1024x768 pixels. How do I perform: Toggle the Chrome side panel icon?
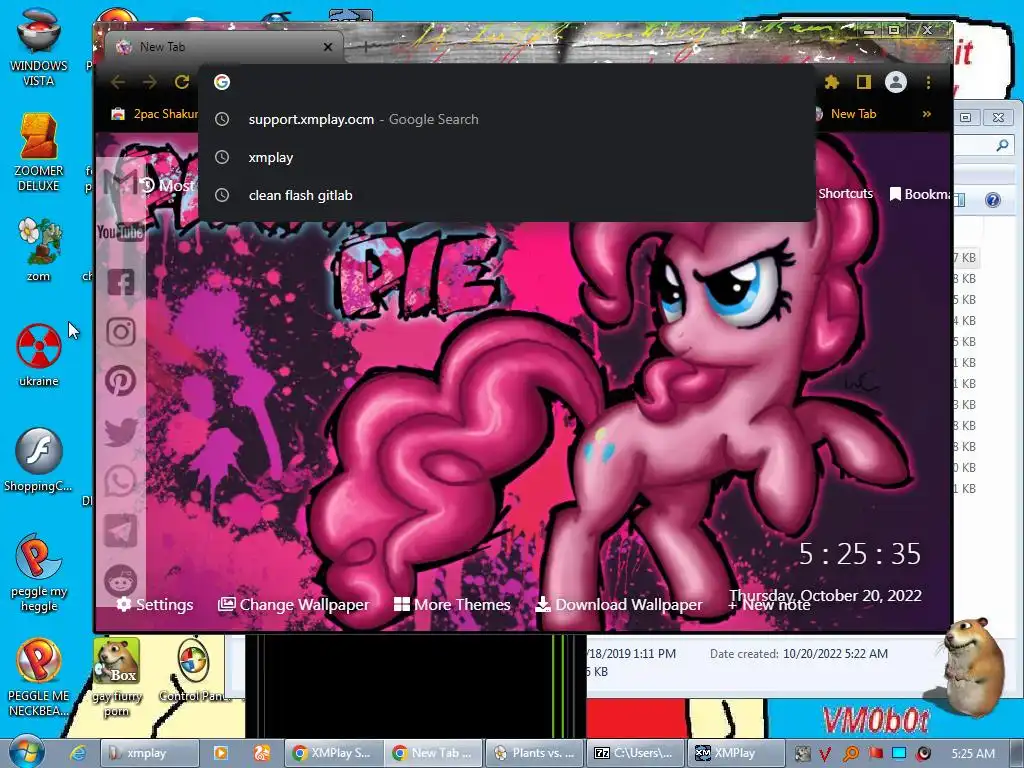pos(863,82)
